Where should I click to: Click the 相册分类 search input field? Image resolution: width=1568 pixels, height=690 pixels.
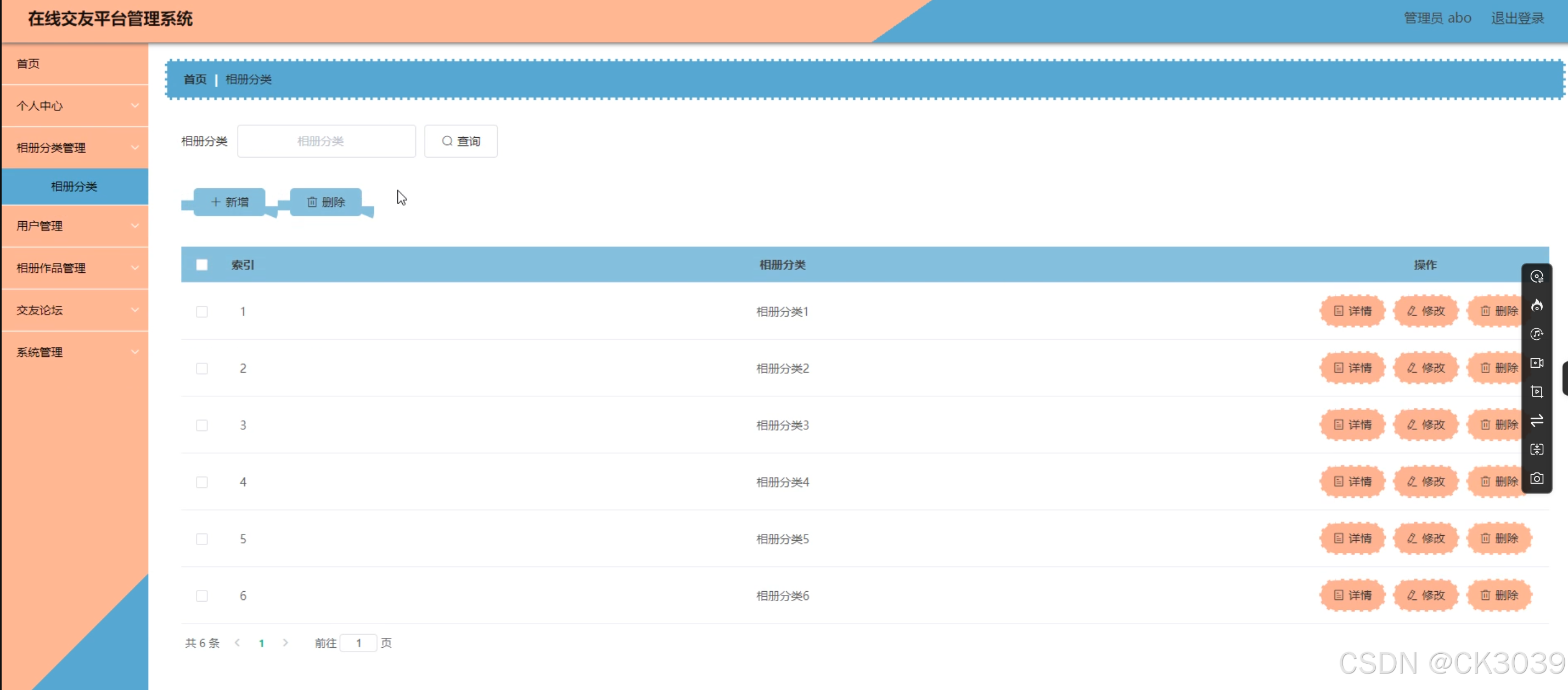(326, 141)
